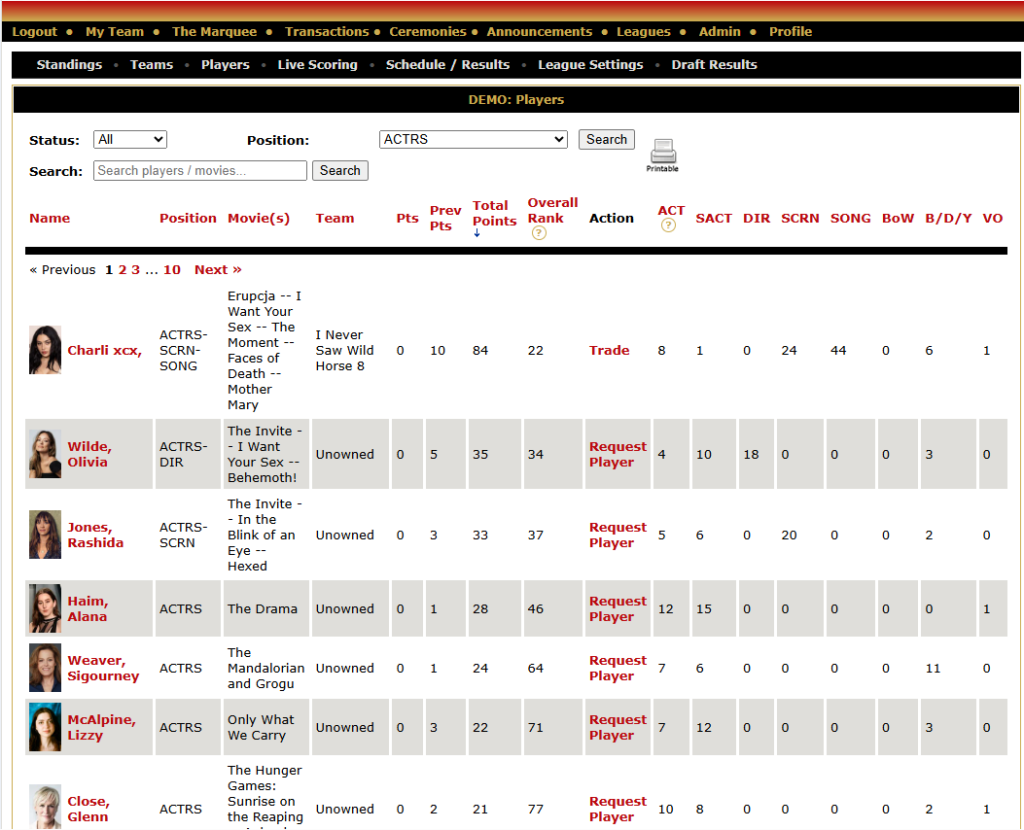The image size is (1024, 830).
Task: Request Player for Sigourney Weaver
Action: tap(618, 668)
